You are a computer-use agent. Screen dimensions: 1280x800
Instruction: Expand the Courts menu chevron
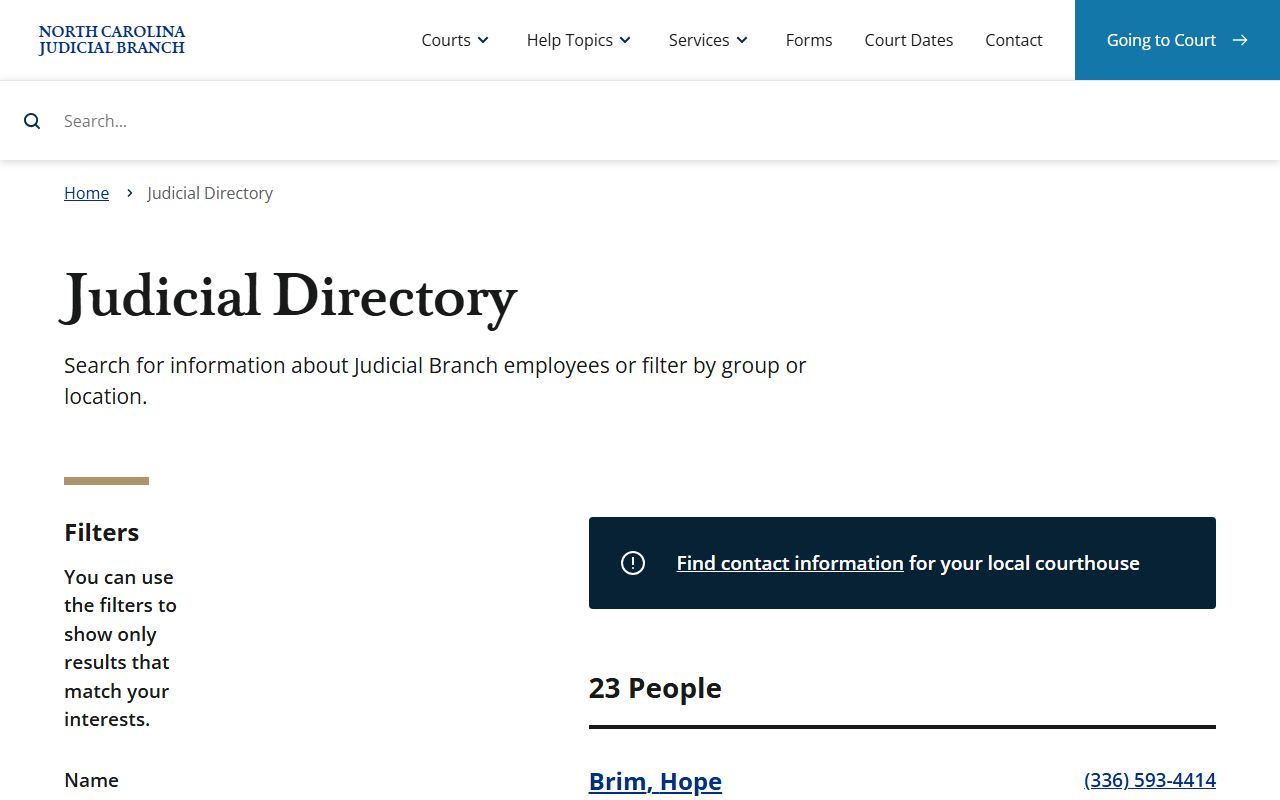(x=483, y=40)
